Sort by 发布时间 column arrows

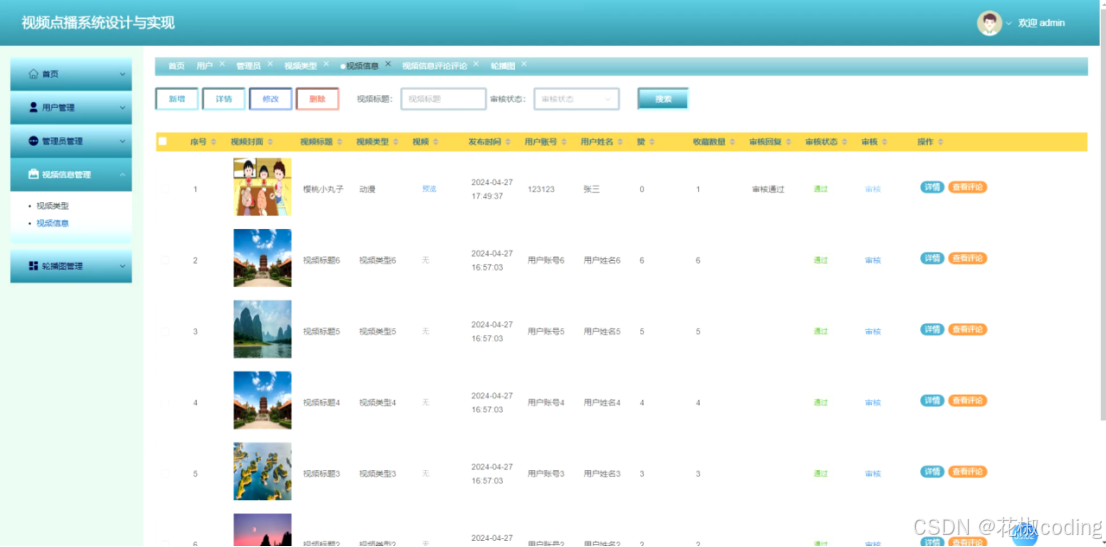[509, 142]
